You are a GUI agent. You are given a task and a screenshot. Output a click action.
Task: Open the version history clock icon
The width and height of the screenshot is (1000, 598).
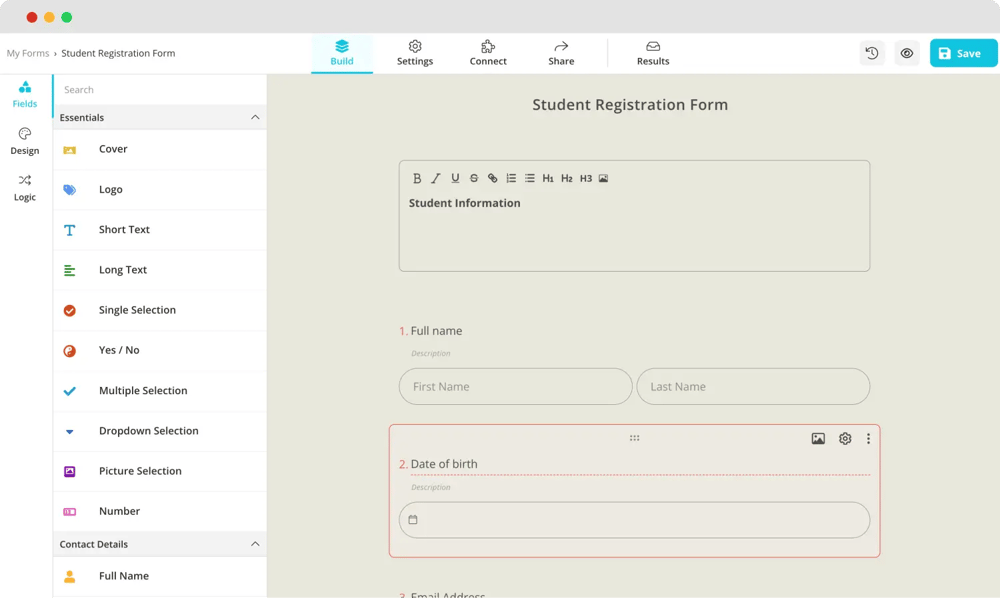(x=872, y=53)
